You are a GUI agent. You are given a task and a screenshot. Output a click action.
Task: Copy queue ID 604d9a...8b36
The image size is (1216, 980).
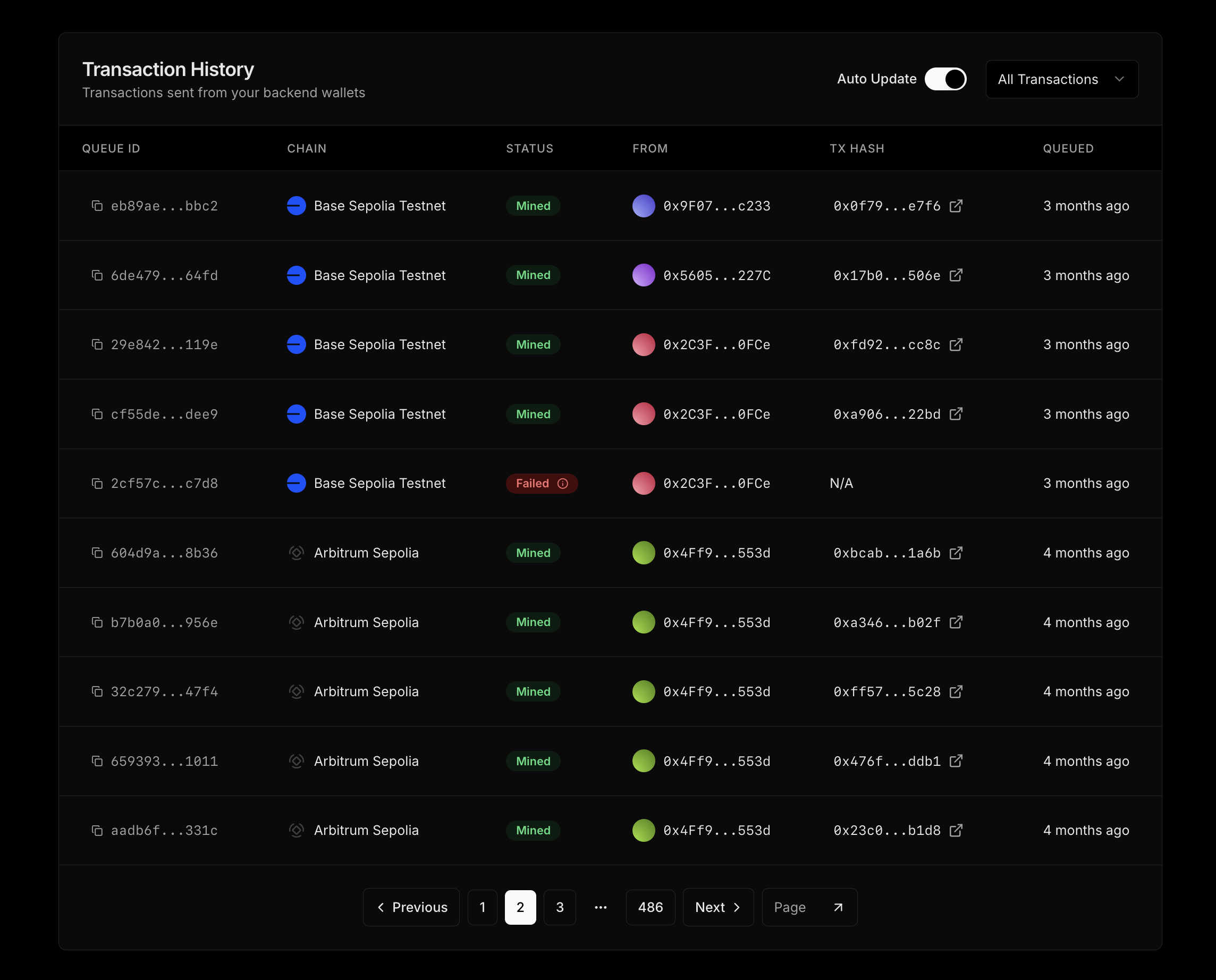(97, 553)
